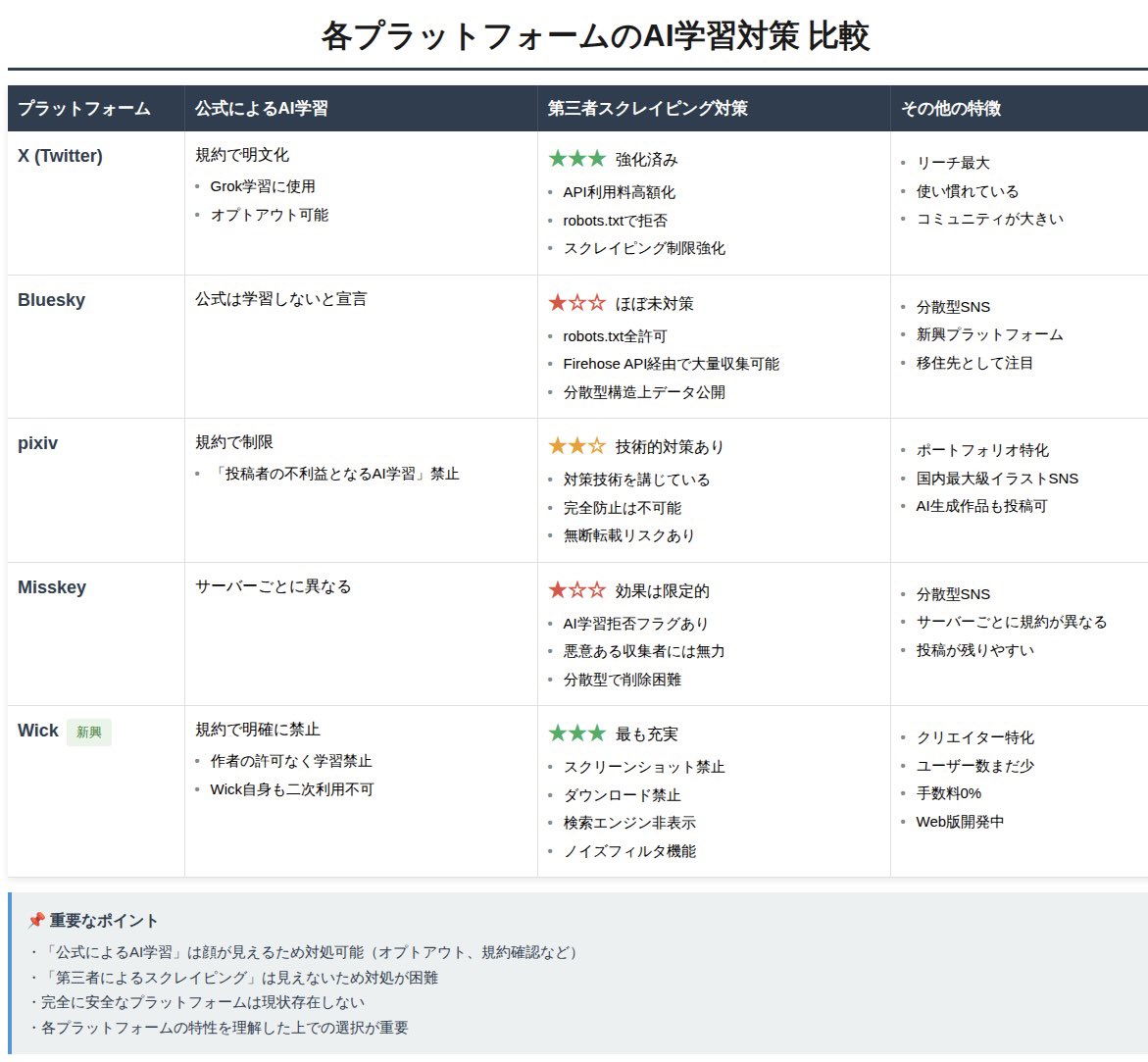1148x1062 pixels.
Task: Toggle the 新興 badge next to Wick
Action: click(x=89, y=733)
